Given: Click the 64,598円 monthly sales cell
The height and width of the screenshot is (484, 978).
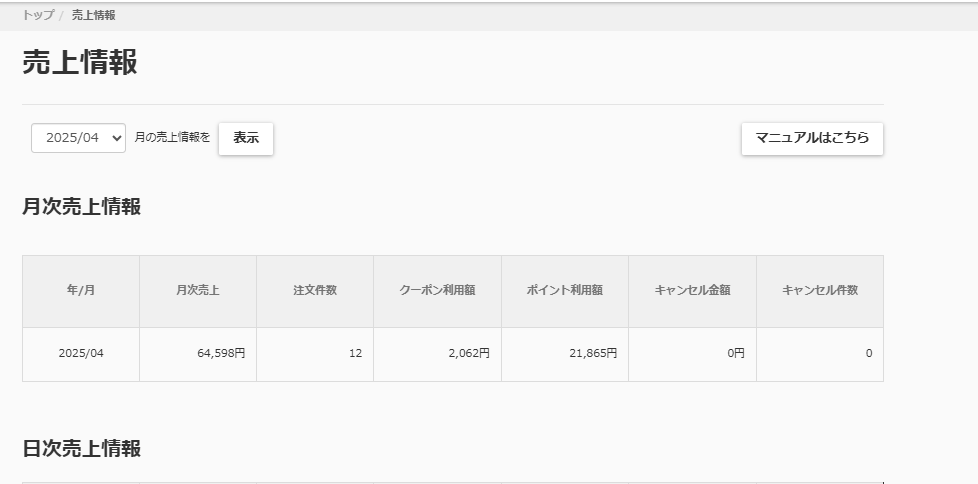Looking at the screenshot, I should coord(198,354).
